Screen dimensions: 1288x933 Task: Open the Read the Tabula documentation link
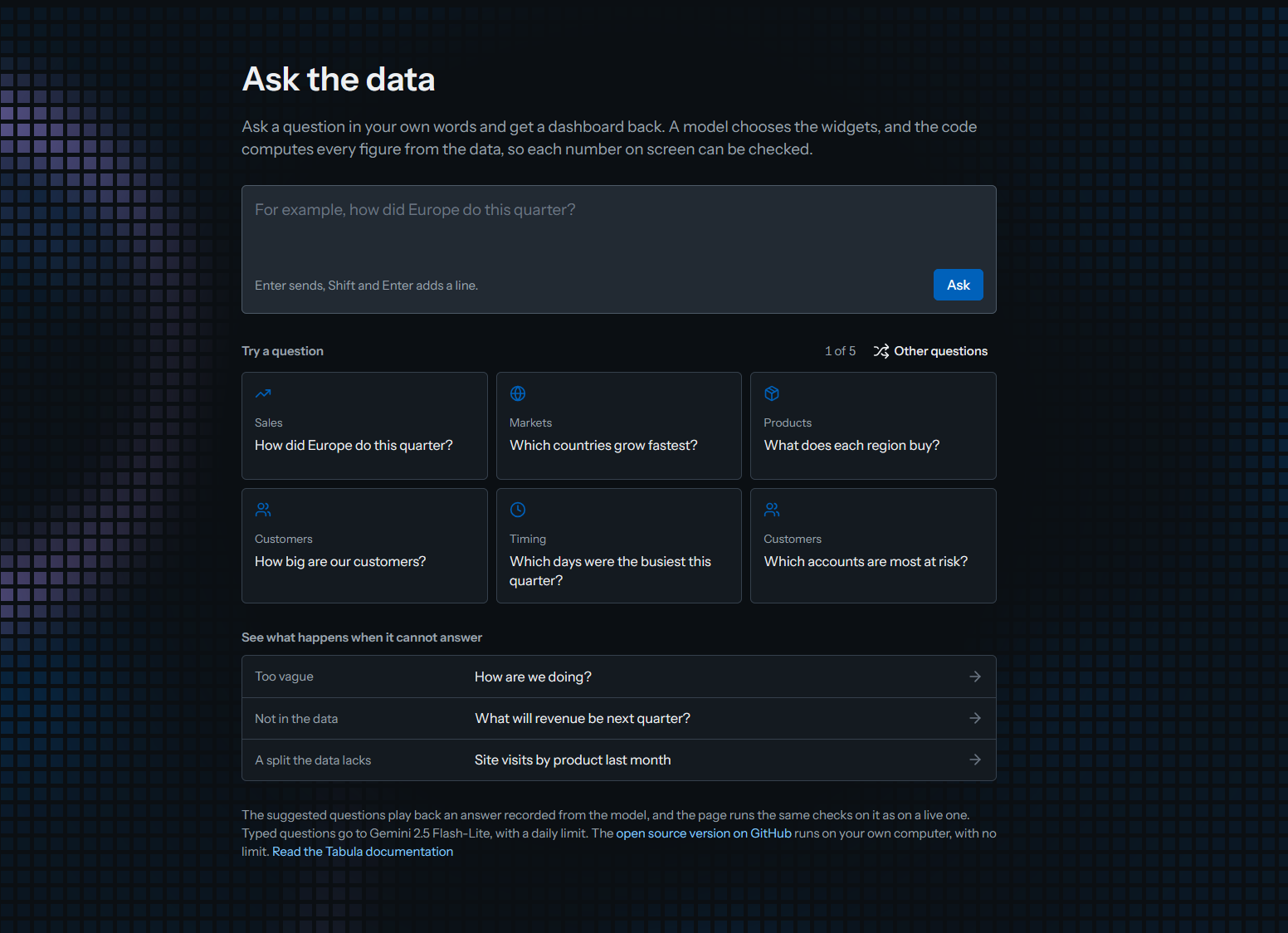[x=363, y=852]
